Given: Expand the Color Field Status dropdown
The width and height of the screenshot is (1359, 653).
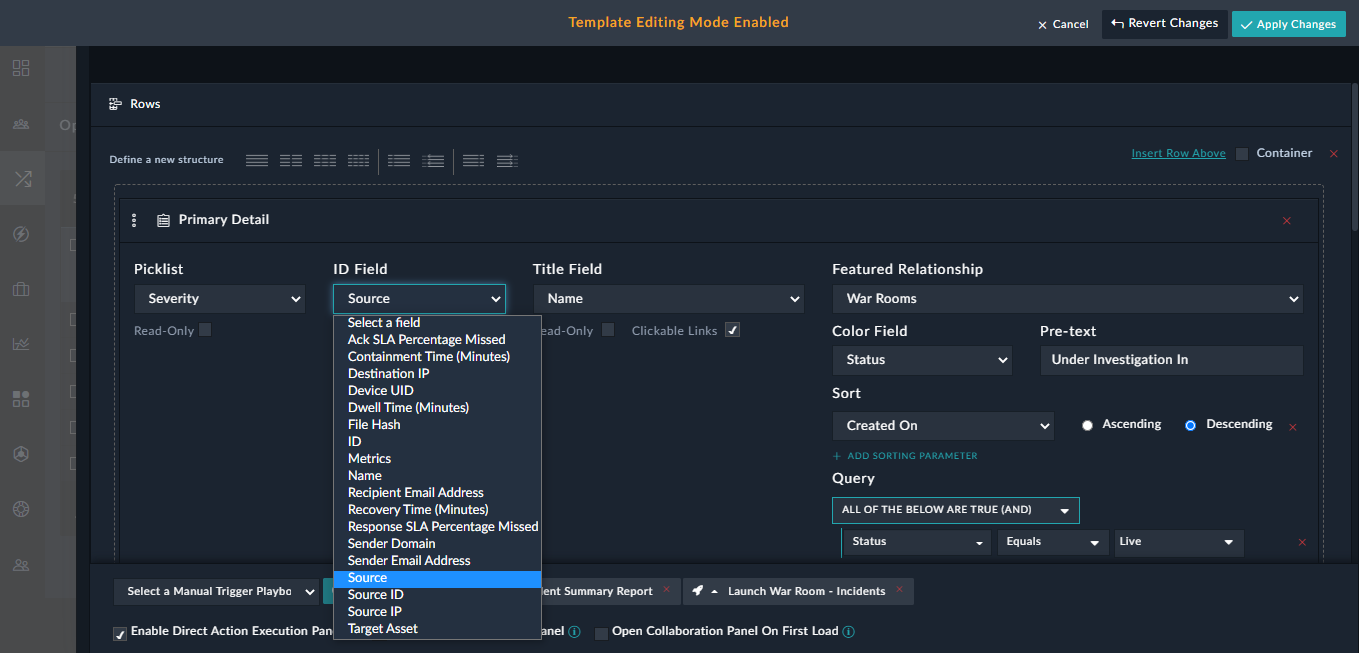Looking at the screenshot, I should (x=921, y=360).
